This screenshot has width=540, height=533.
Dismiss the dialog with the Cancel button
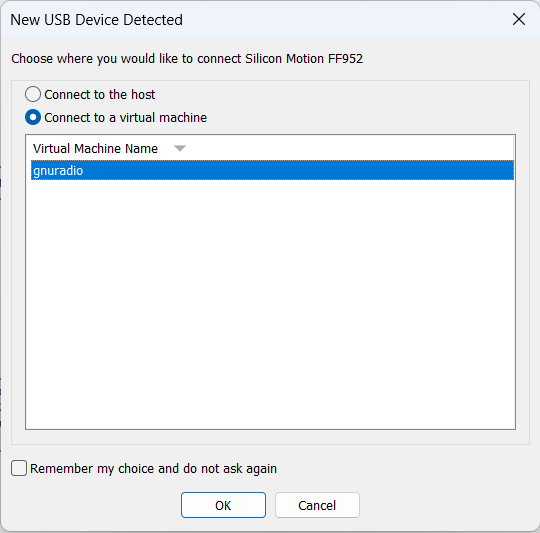click(x=317, y=505)
